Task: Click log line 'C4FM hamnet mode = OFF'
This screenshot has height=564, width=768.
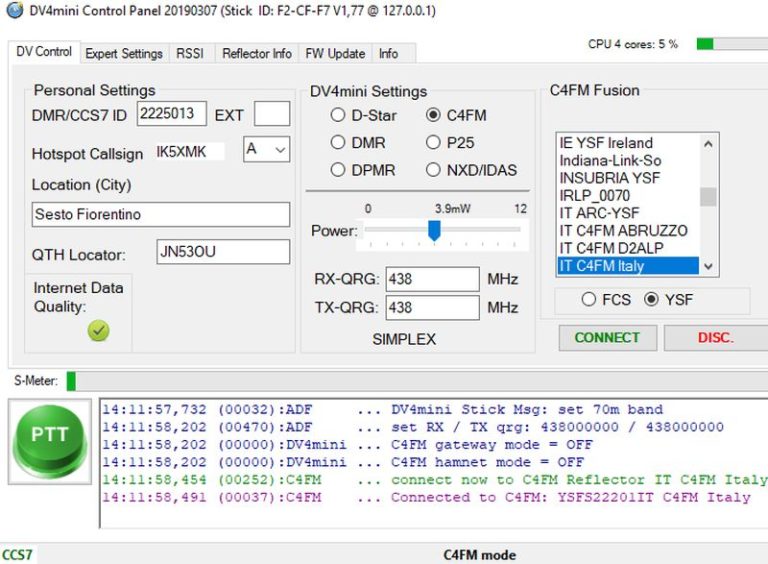Action: (x=343, y=462)
